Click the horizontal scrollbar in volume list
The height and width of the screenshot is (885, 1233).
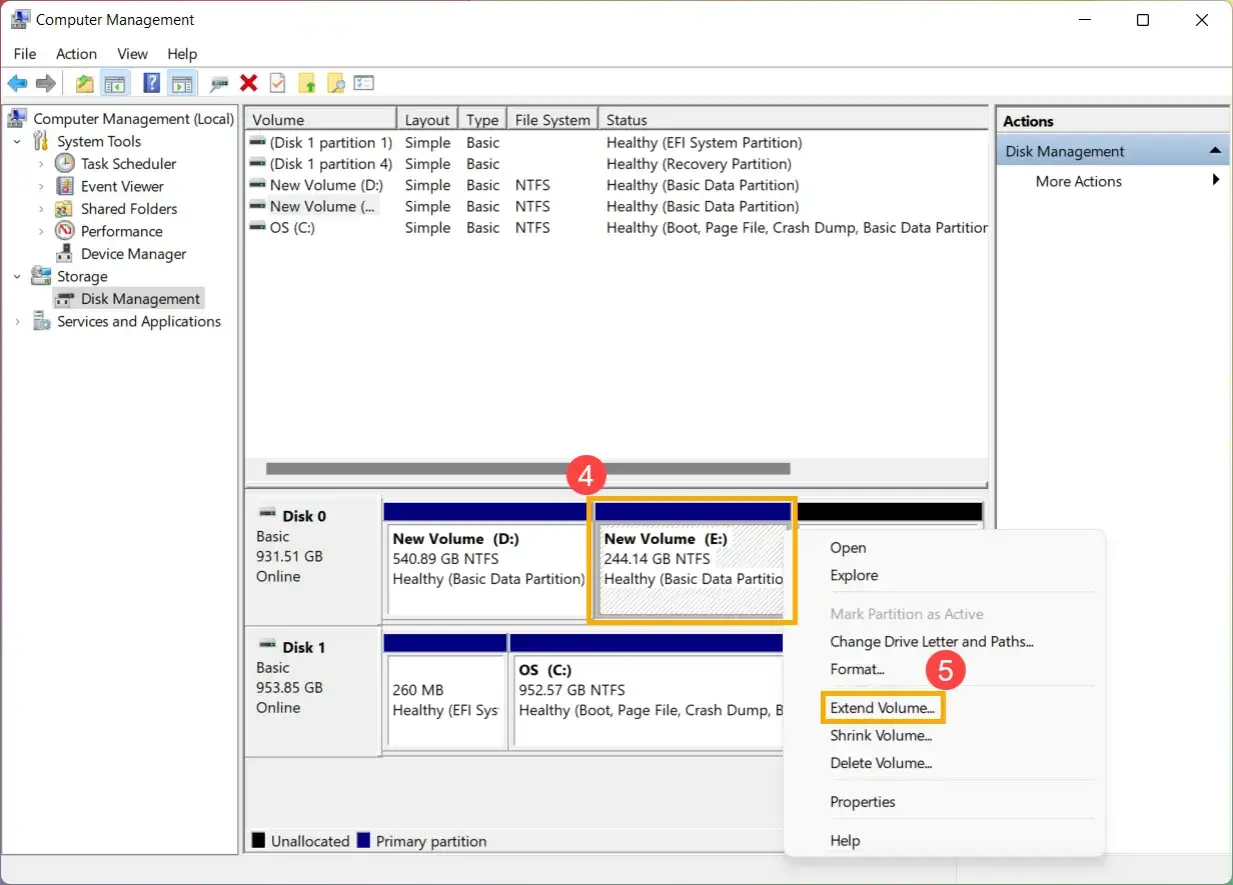pyautogui.click(x=528, y=468)
